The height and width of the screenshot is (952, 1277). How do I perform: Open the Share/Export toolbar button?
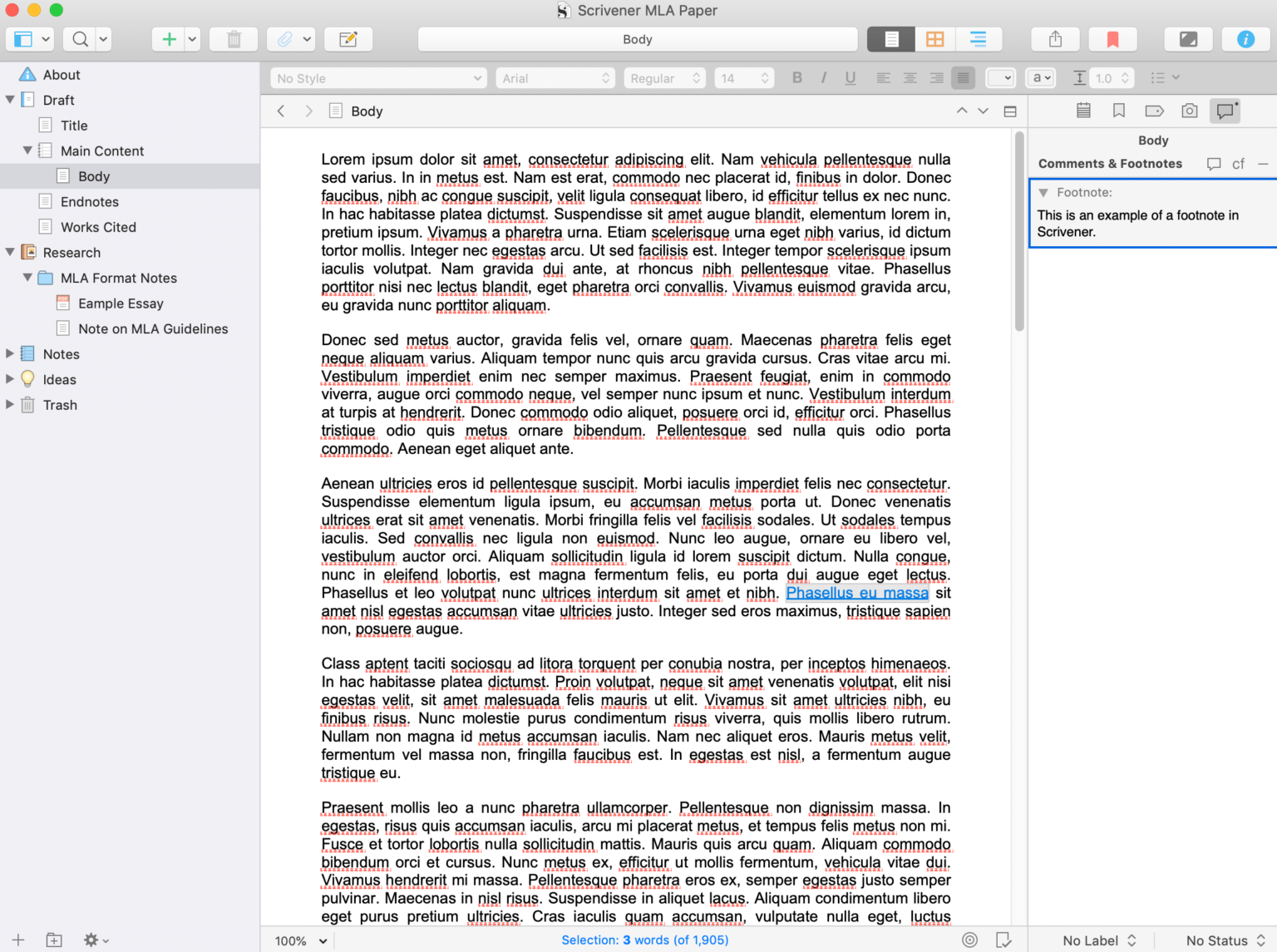1055,38
